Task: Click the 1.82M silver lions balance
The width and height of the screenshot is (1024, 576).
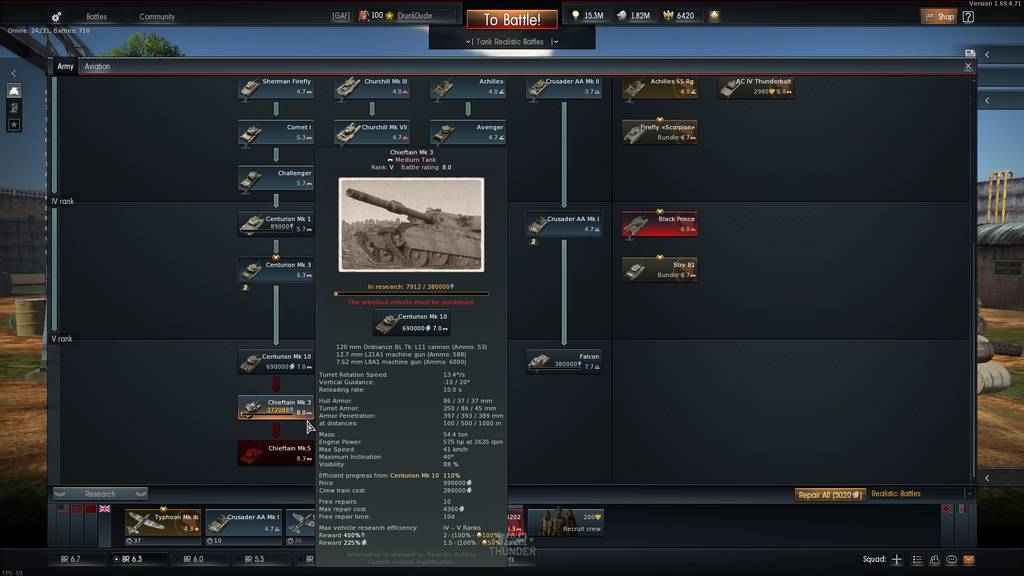Action: coord(633,15)
